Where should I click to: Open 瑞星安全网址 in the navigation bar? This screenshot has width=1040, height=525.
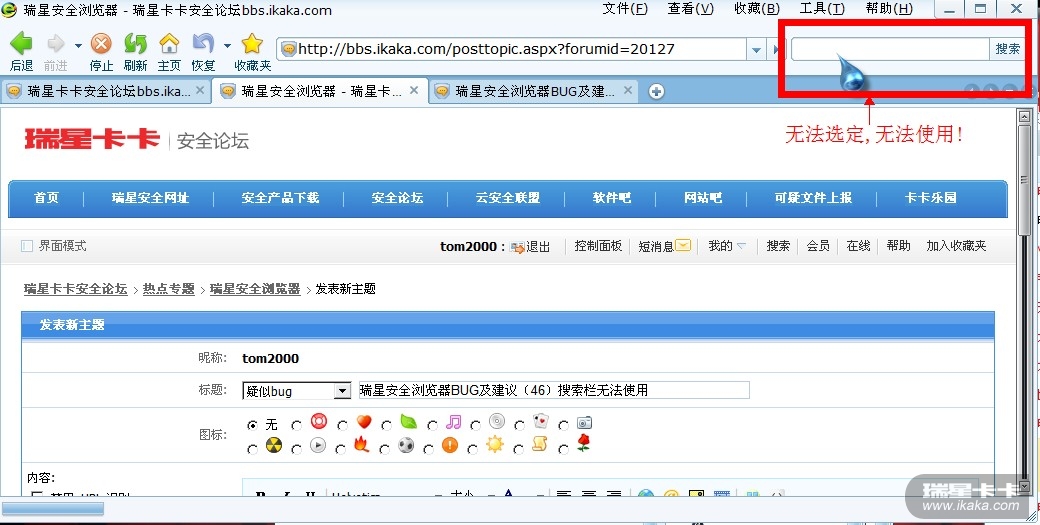[150, 198]
